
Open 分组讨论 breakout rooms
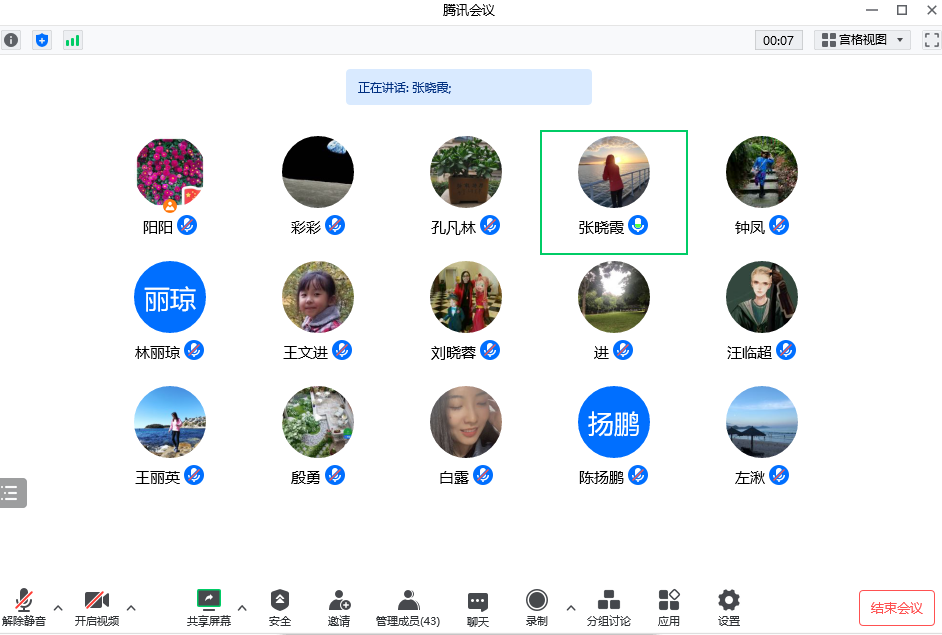tap(609, 607)
